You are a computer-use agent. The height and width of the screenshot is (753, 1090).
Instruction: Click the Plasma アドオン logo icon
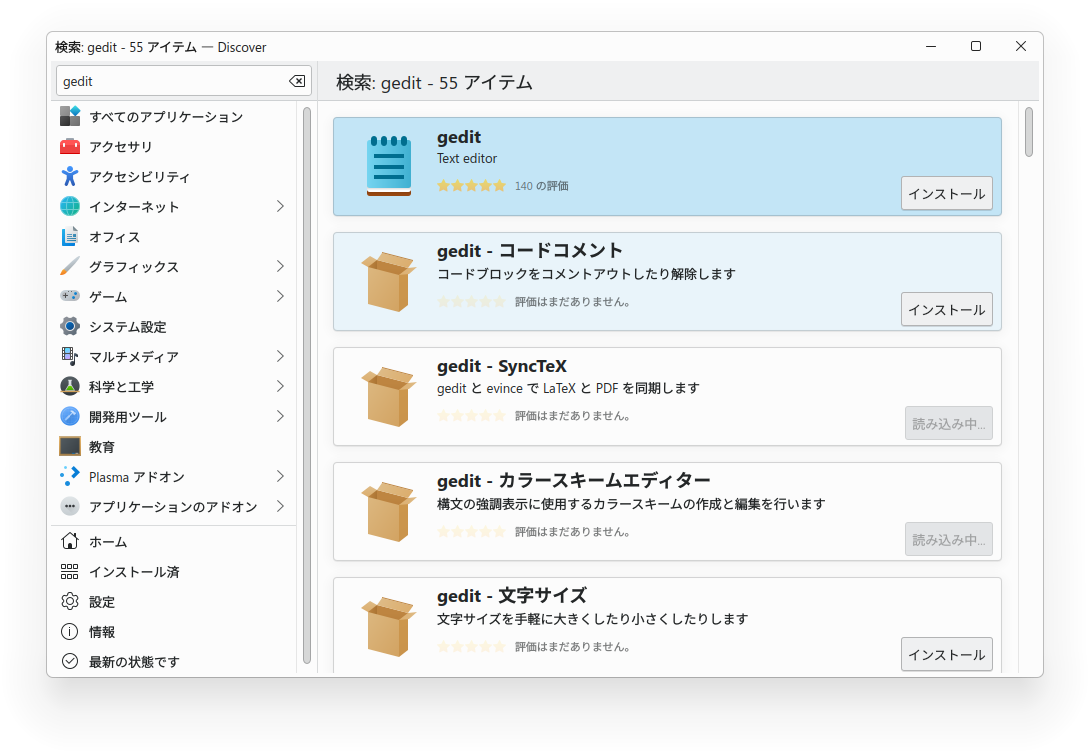click(x=70, y=476)
